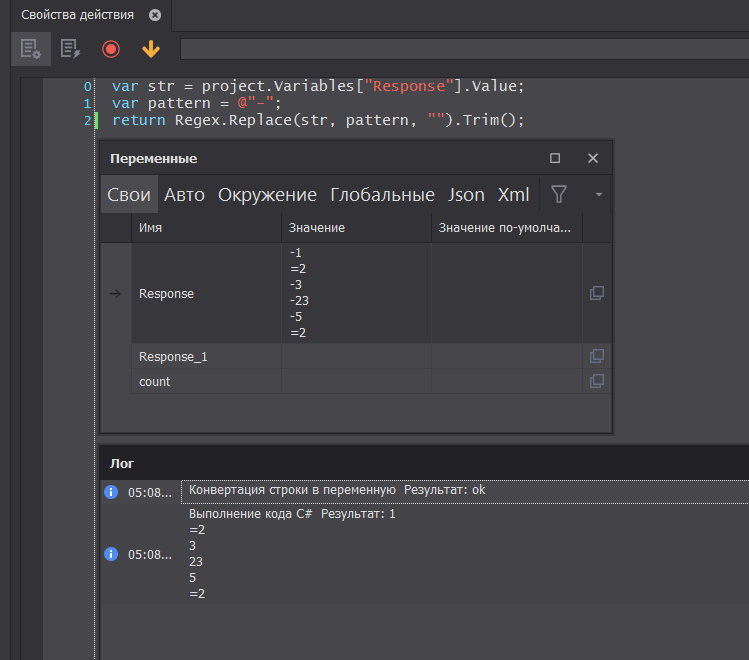The width and height of the screenshot is (749, 660).
Task: Click the filter funnel icon in Переменные
Action: pos(559,194)
